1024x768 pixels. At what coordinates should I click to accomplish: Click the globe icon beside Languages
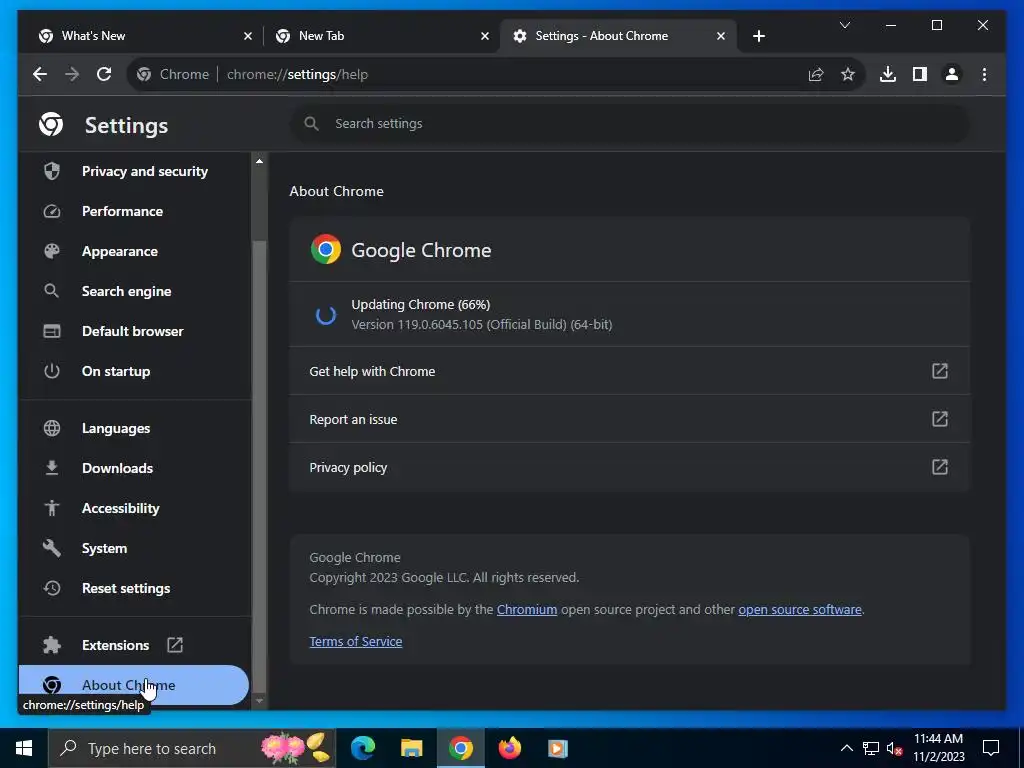coord(52,428)
